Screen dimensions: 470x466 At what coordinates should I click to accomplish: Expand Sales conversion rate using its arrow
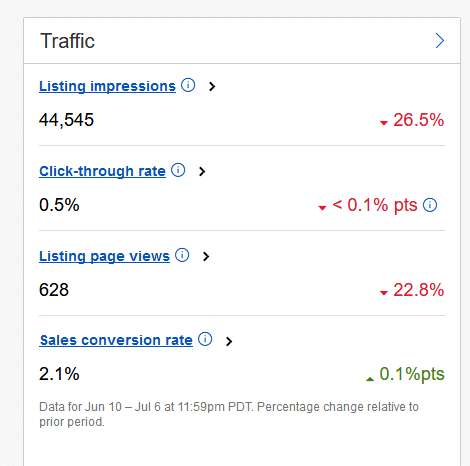pos(229,341)
